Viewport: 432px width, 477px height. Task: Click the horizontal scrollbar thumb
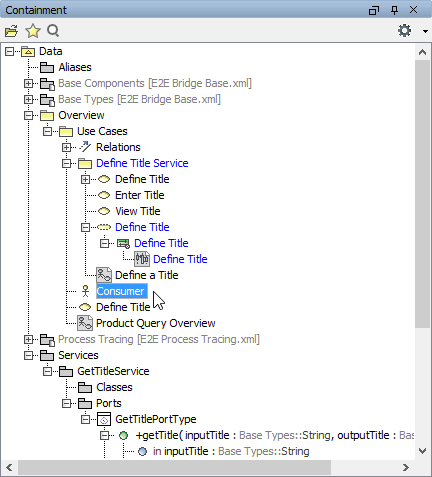pos(174,468)
